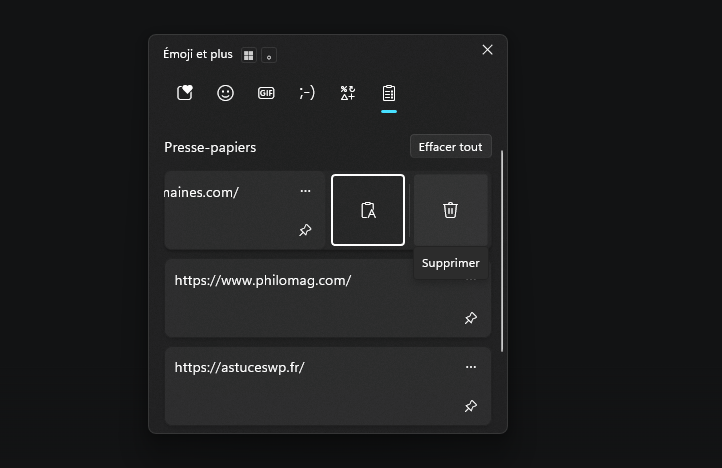Open the Kaomoji ;-) tab
722x468 pixels.
pos(307,93)
